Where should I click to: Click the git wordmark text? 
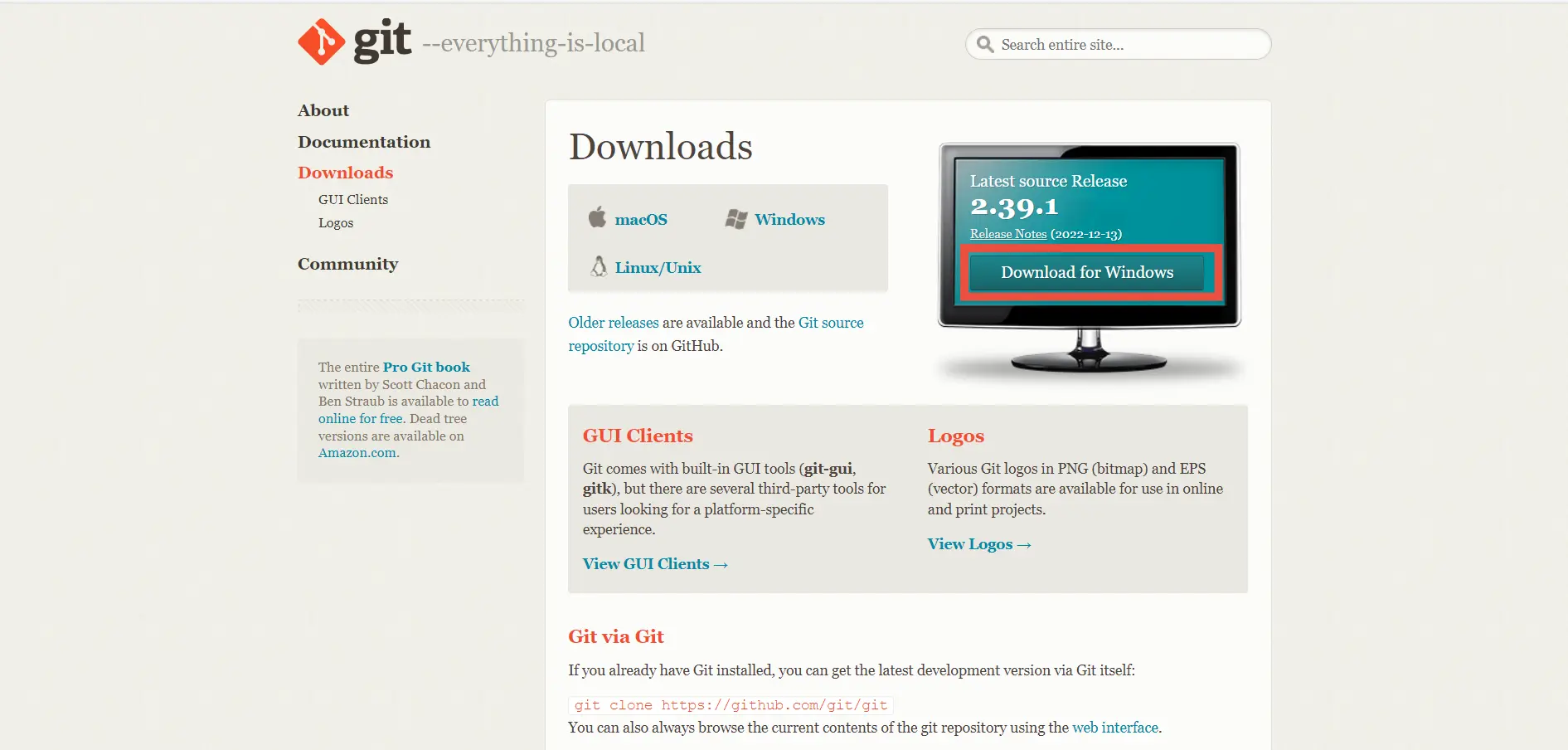tap(382, 41)
